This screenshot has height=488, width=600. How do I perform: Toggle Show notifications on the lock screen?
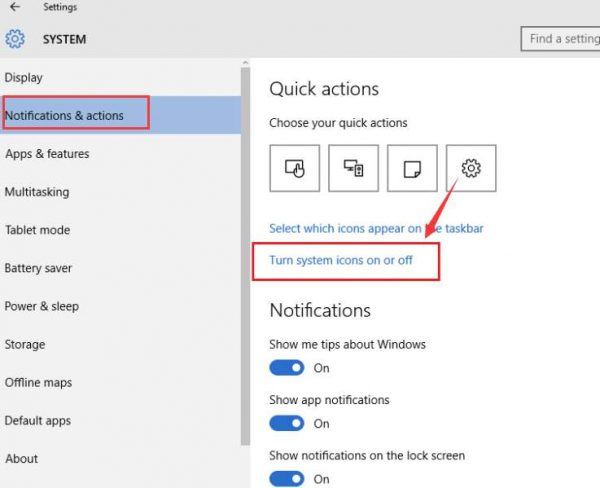(287, 479)
